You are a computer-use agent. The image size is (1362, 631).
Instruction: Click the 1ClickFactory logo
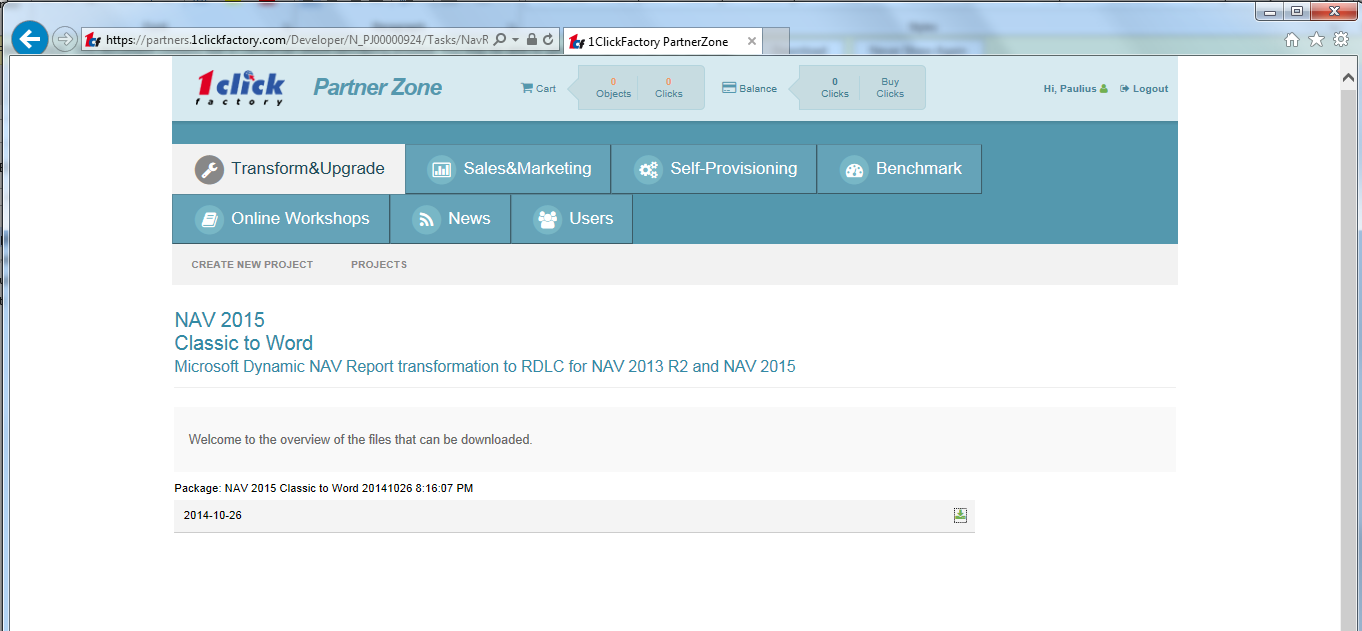coord(240,88)
